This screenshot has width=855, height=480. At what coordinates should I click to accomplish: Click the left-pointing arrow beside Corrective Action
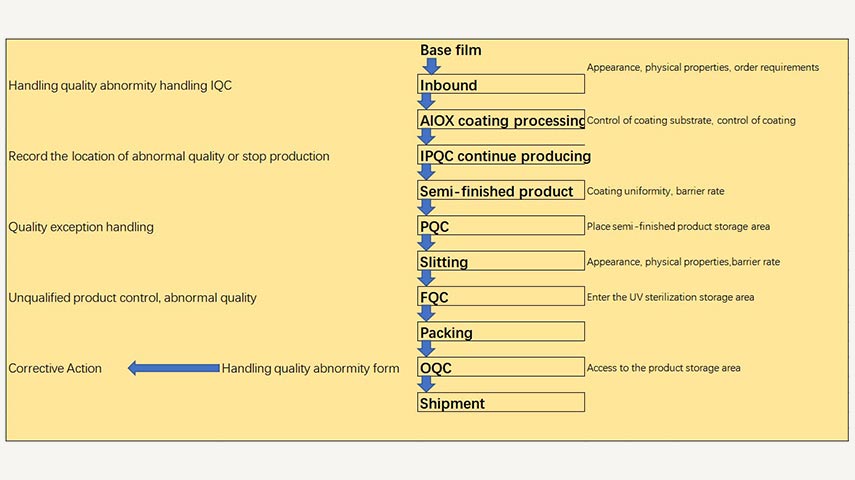click(173, 368)
